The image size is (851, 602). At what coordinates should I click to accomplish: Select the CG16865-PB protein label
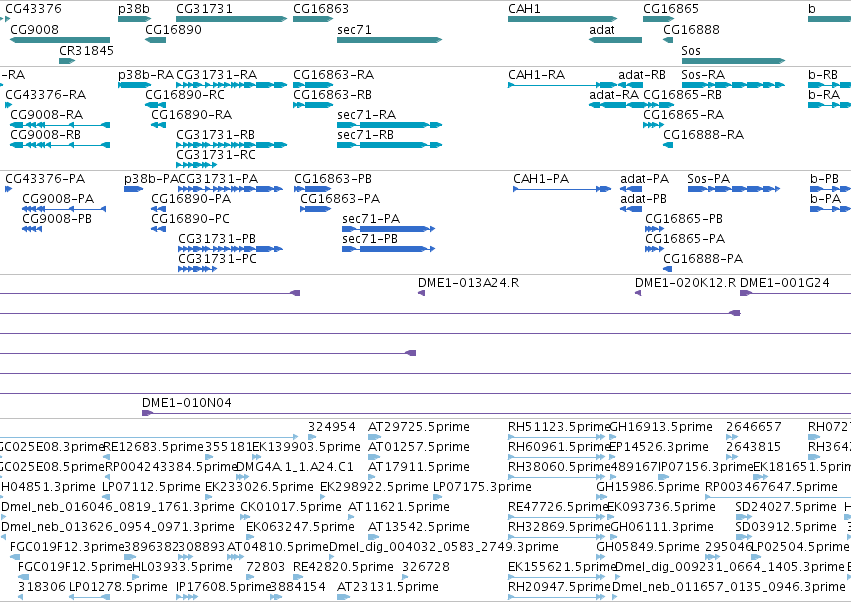[x=684, y=219]
